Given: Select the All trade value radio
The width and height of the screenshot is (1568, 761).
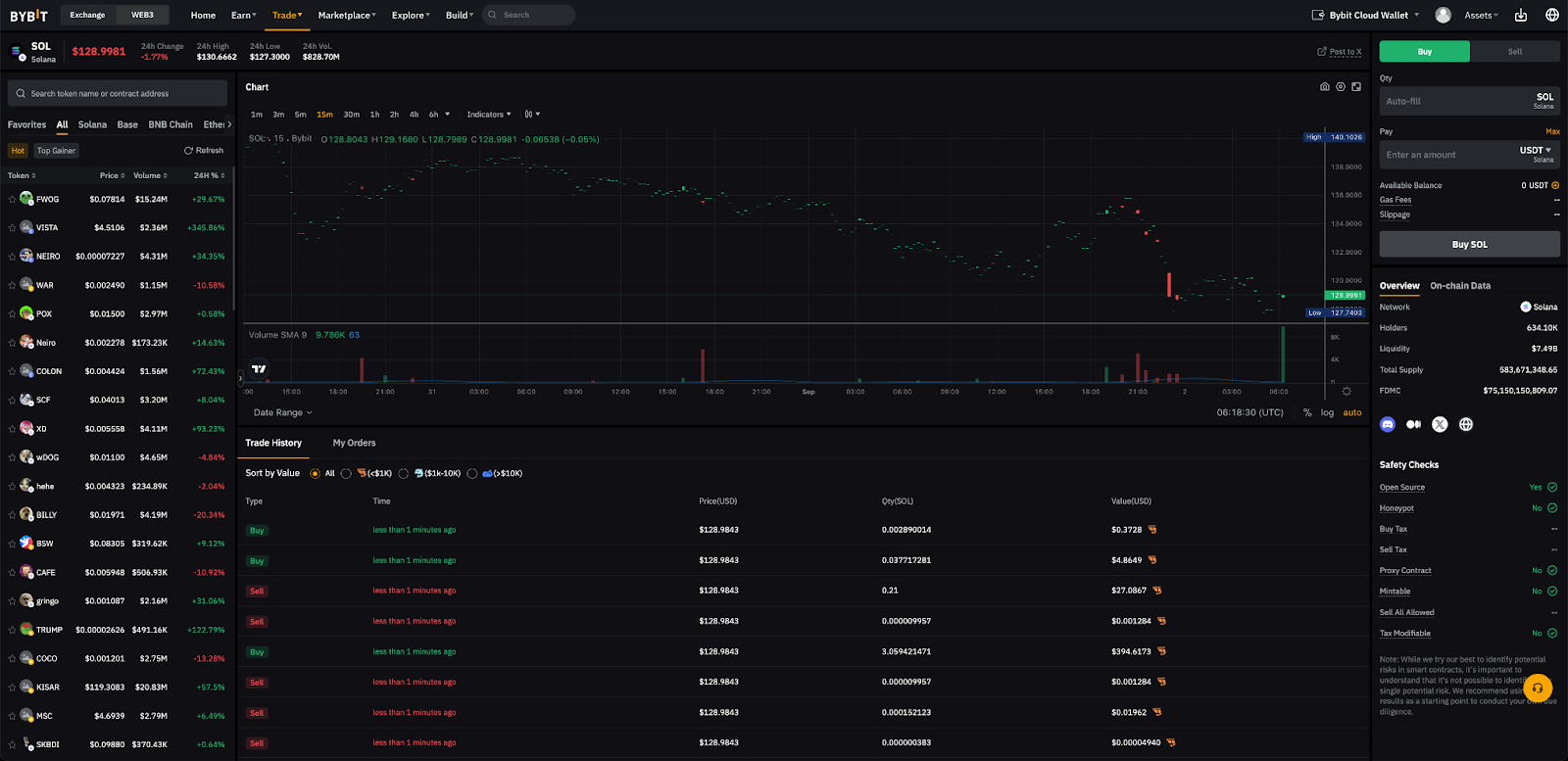Looking at the screenshot, I should tap(315, 474).
